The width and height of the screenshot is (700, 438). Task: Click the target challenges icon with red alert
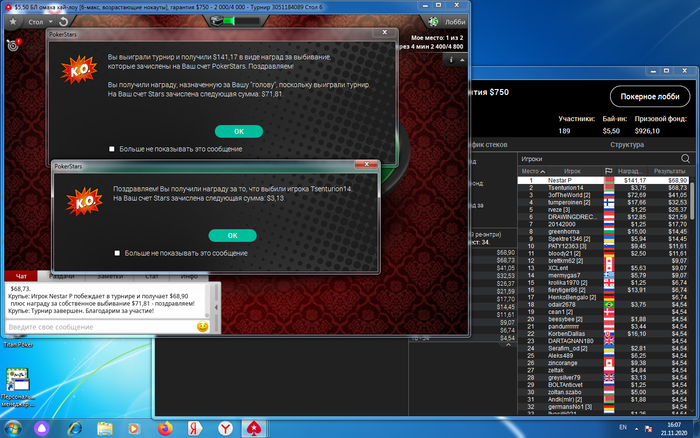13,45
